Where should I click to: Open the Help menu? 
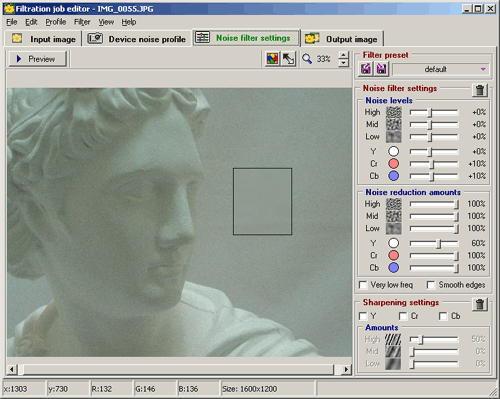tap(129, 22)
